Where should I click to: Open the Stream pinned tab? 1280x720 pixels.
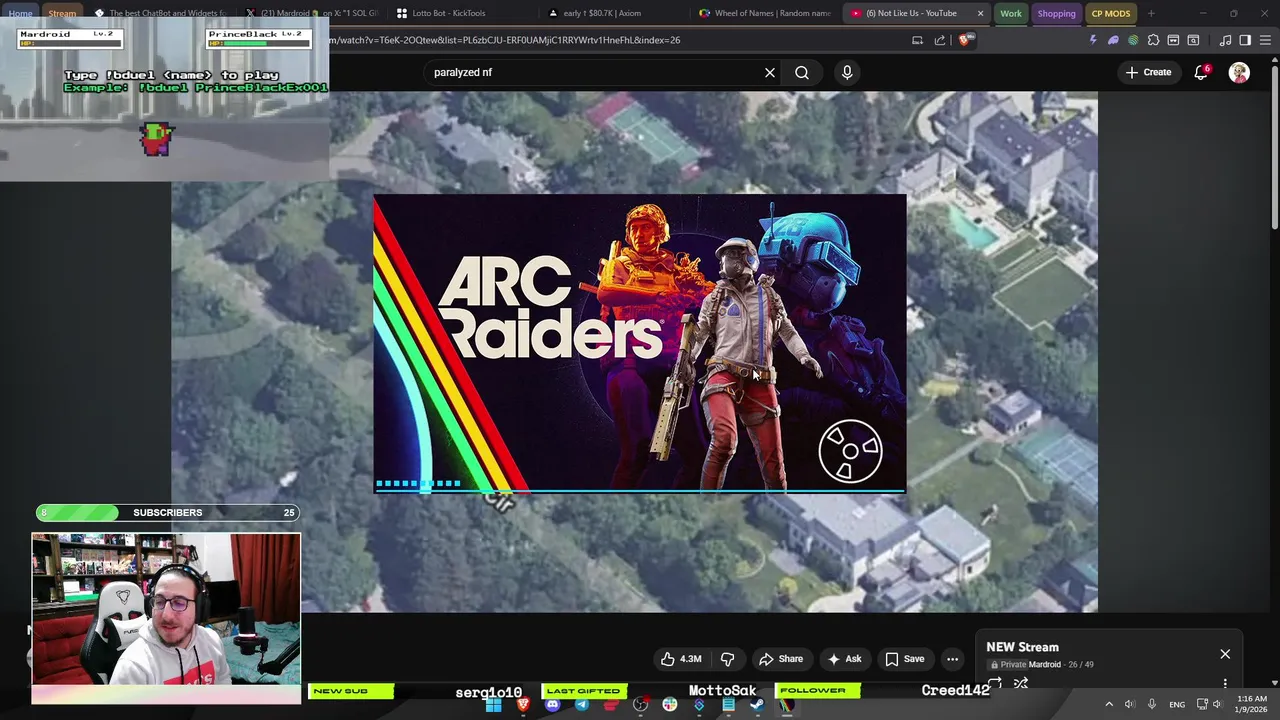tap(62, 13)
